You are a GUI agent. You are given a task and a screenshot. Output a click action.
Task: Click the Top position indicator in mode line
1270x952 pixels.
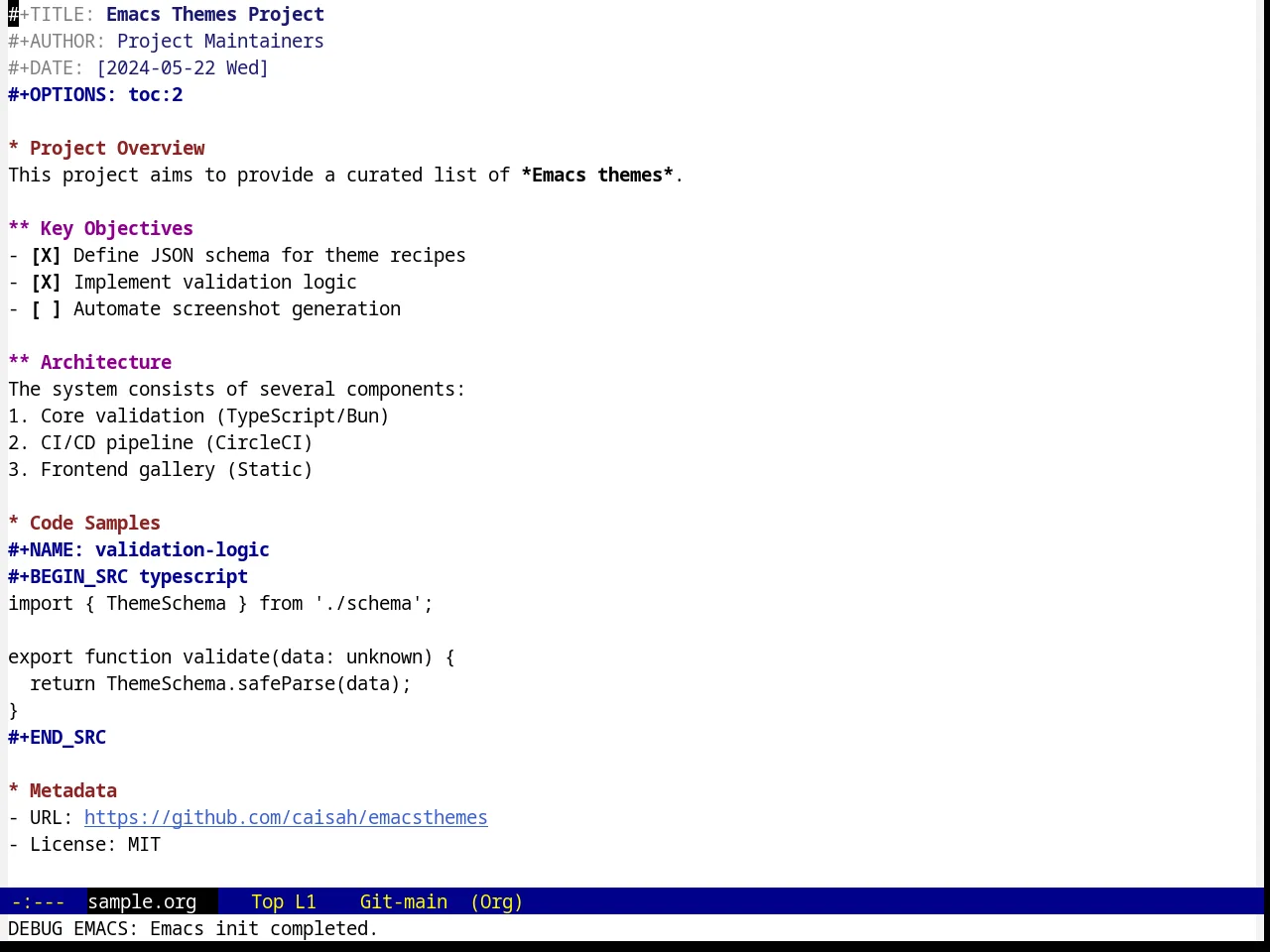tap(267, 902)
